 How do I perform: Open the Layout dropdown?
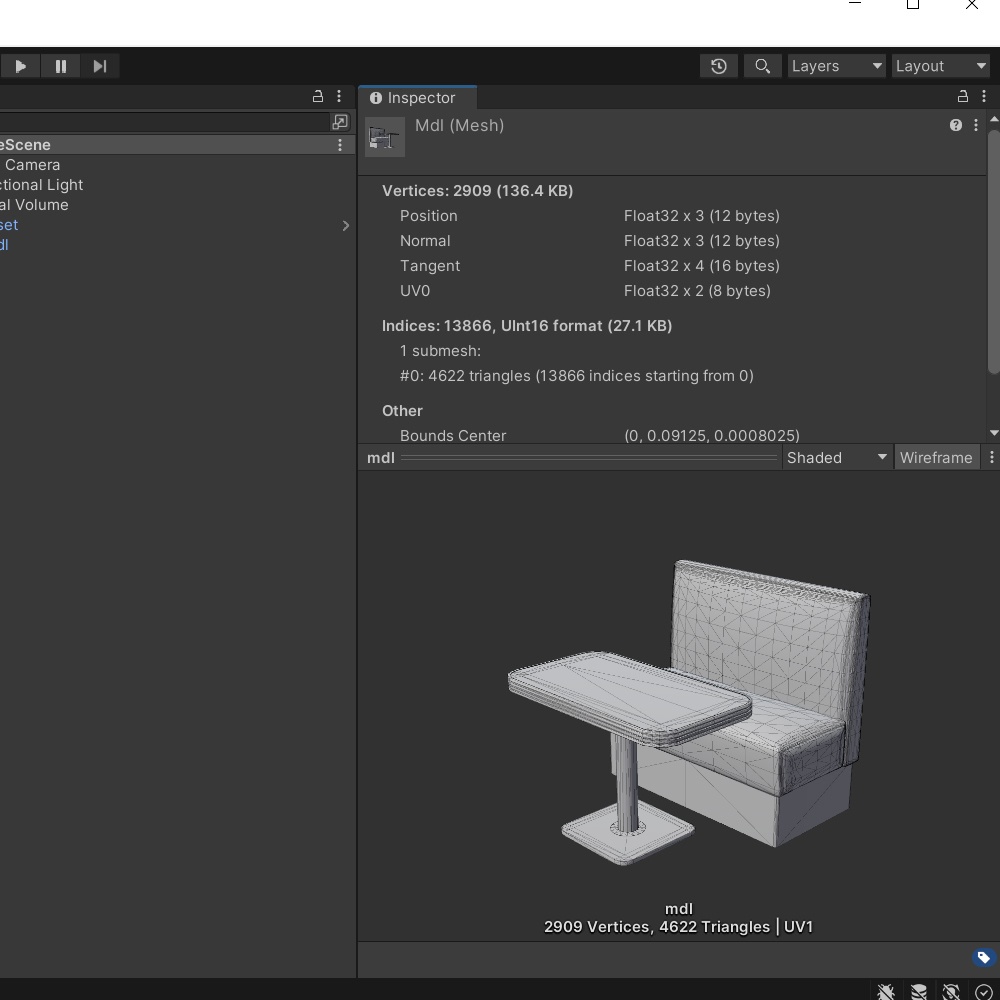pyautogui.click(x=941, y=66)
